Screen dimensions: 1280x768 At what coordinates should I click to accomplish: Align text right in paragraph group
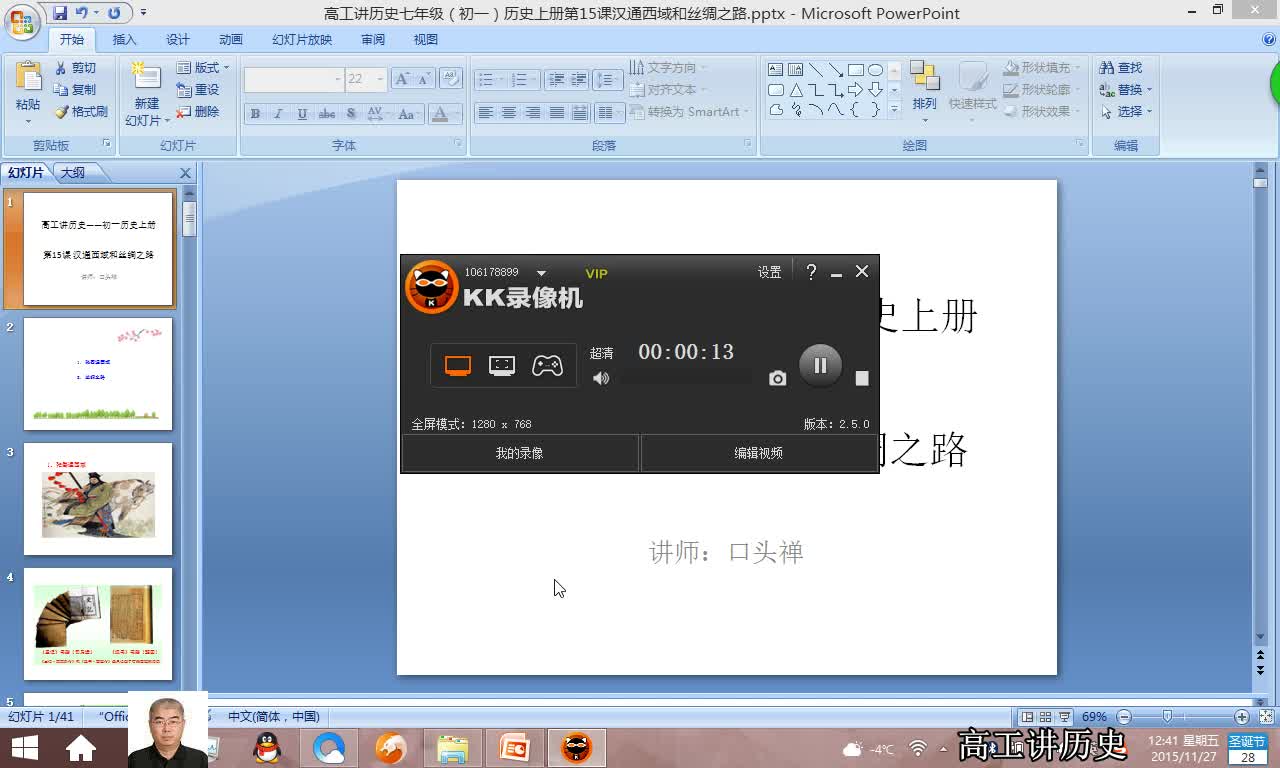[x=533, y=113]
